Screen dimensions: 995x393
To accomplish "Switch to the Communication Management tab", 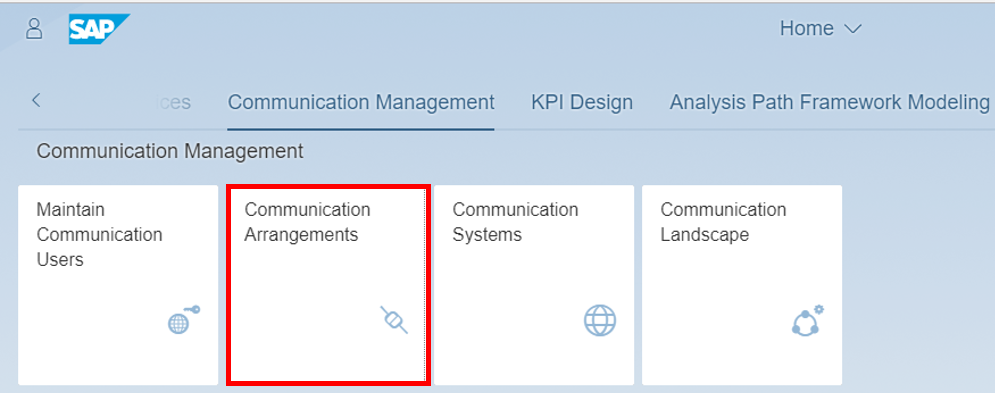I will coord(361,102).
